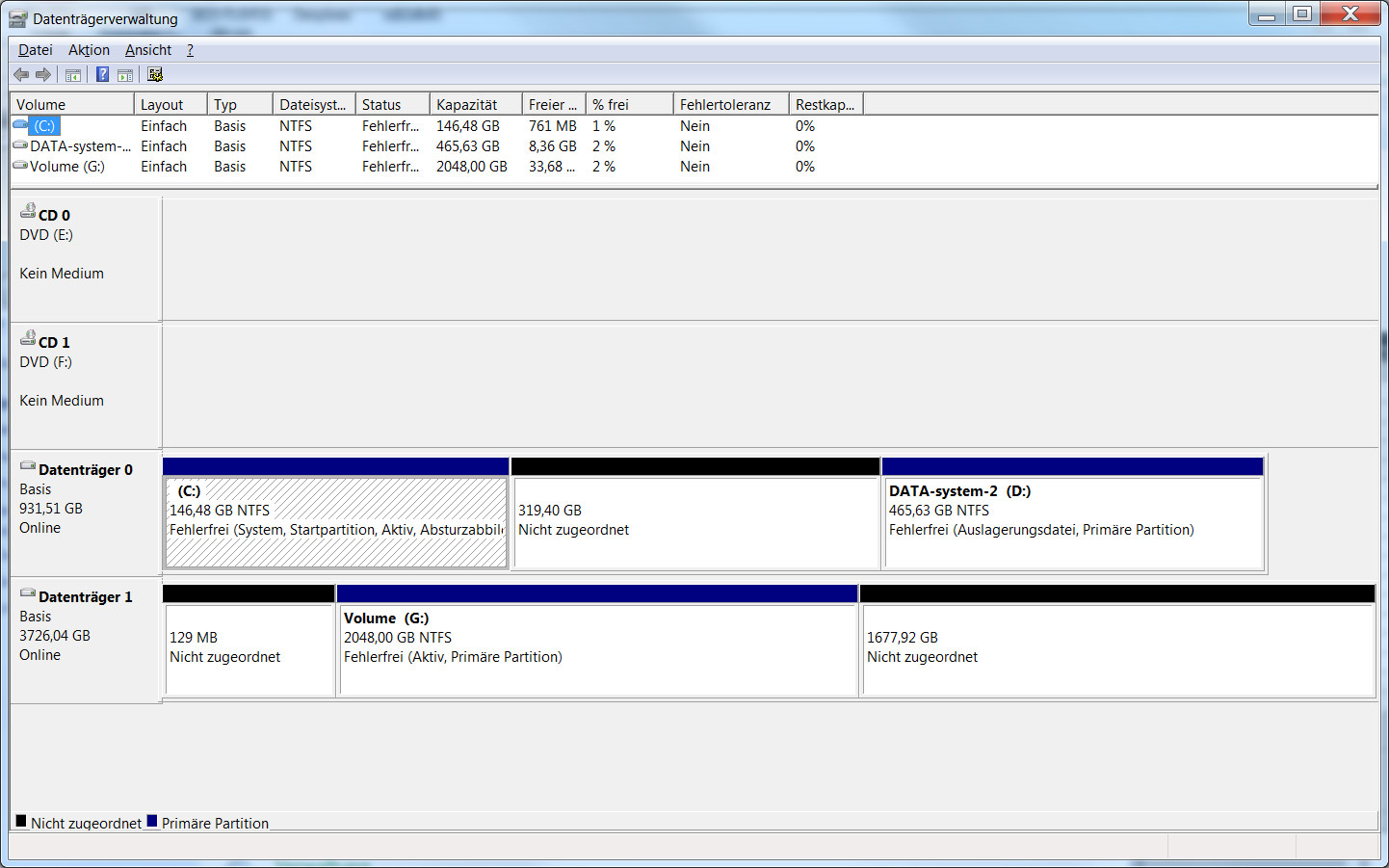Open the settings icon in the toolbar
The width and height of the screenshot is (1389, 868).
click(155, 75)
